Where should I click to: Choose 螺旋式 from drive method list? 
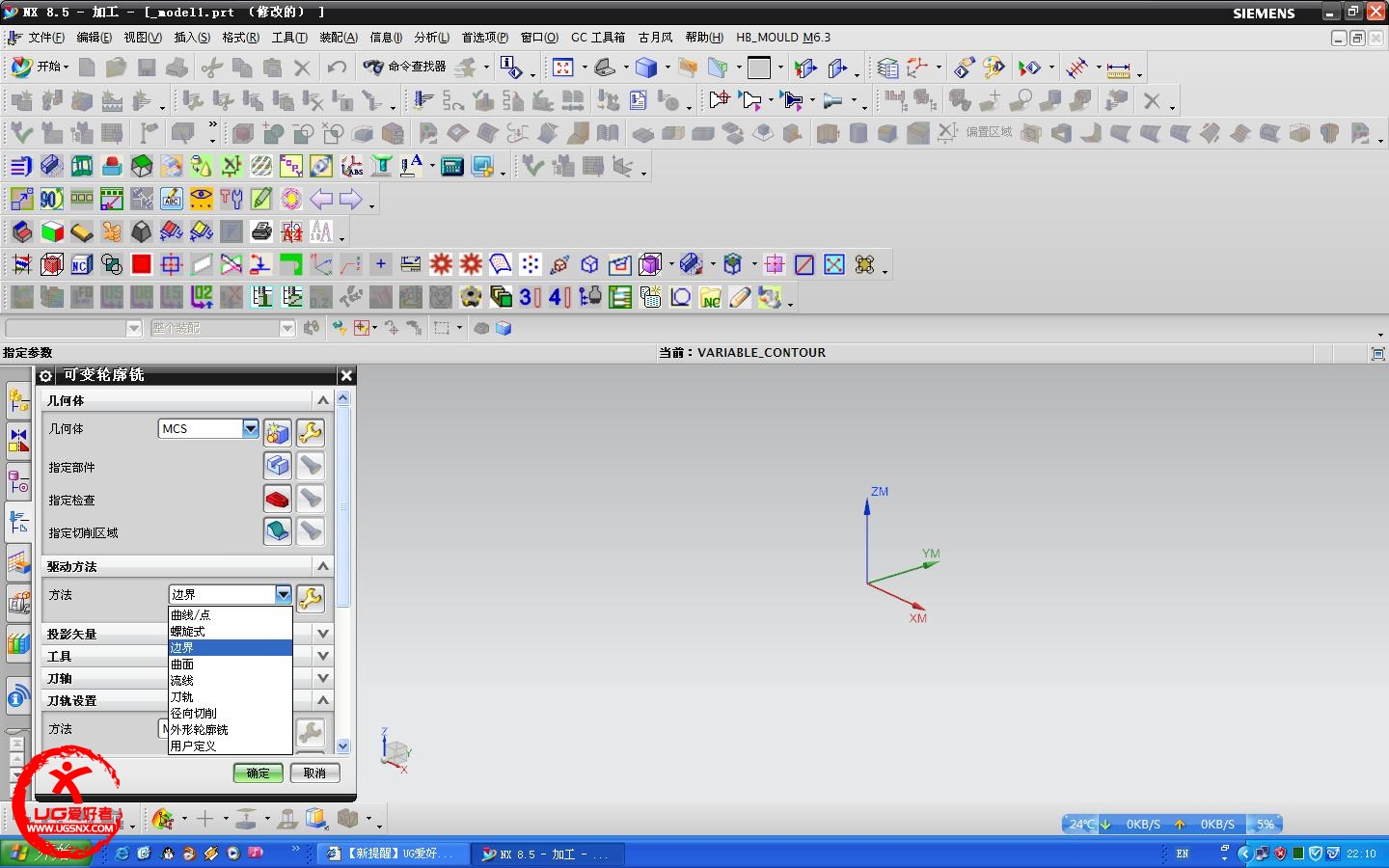231,631
